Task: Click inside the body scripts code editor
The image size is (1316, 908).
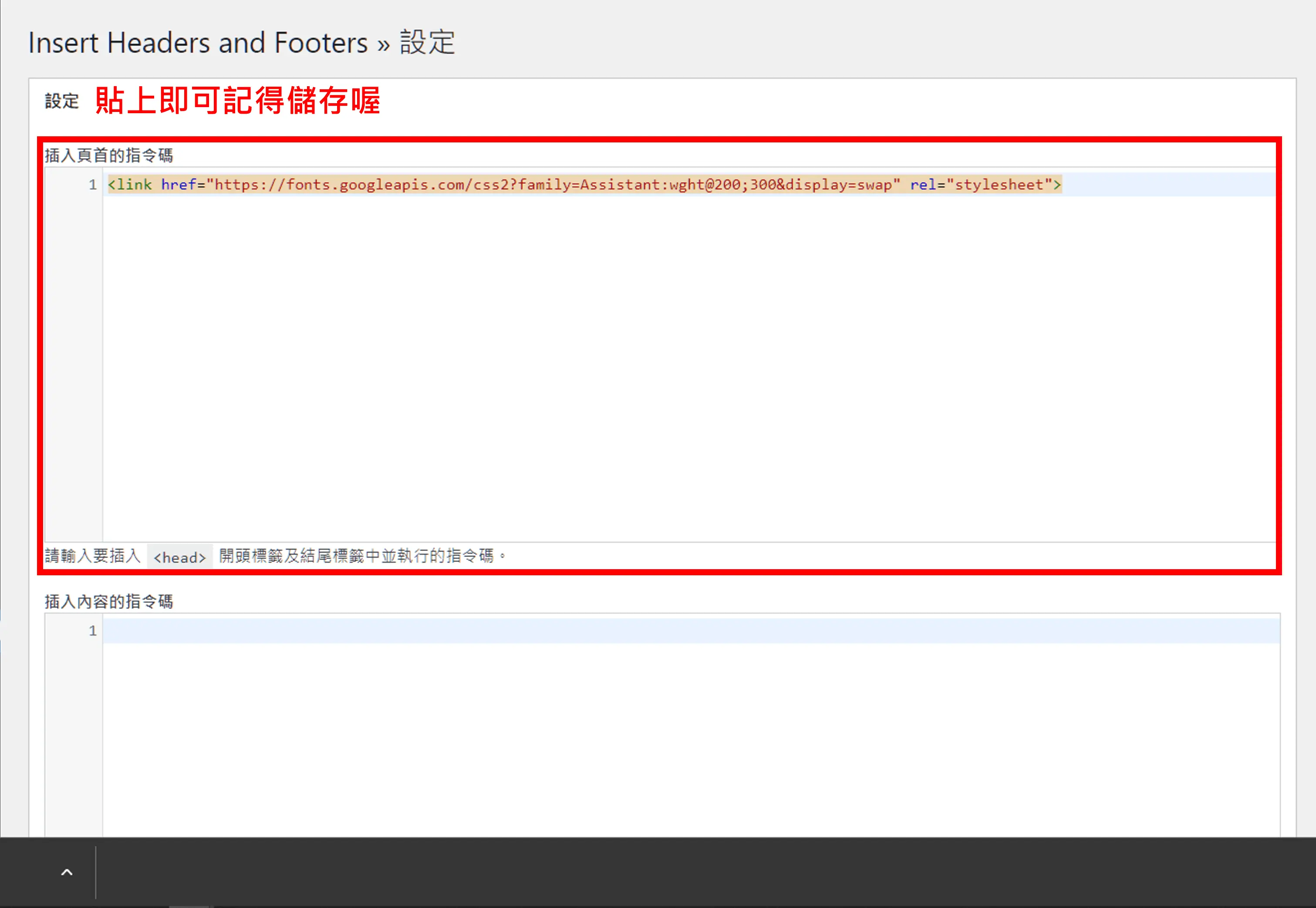Action: [x=662, y=725]
